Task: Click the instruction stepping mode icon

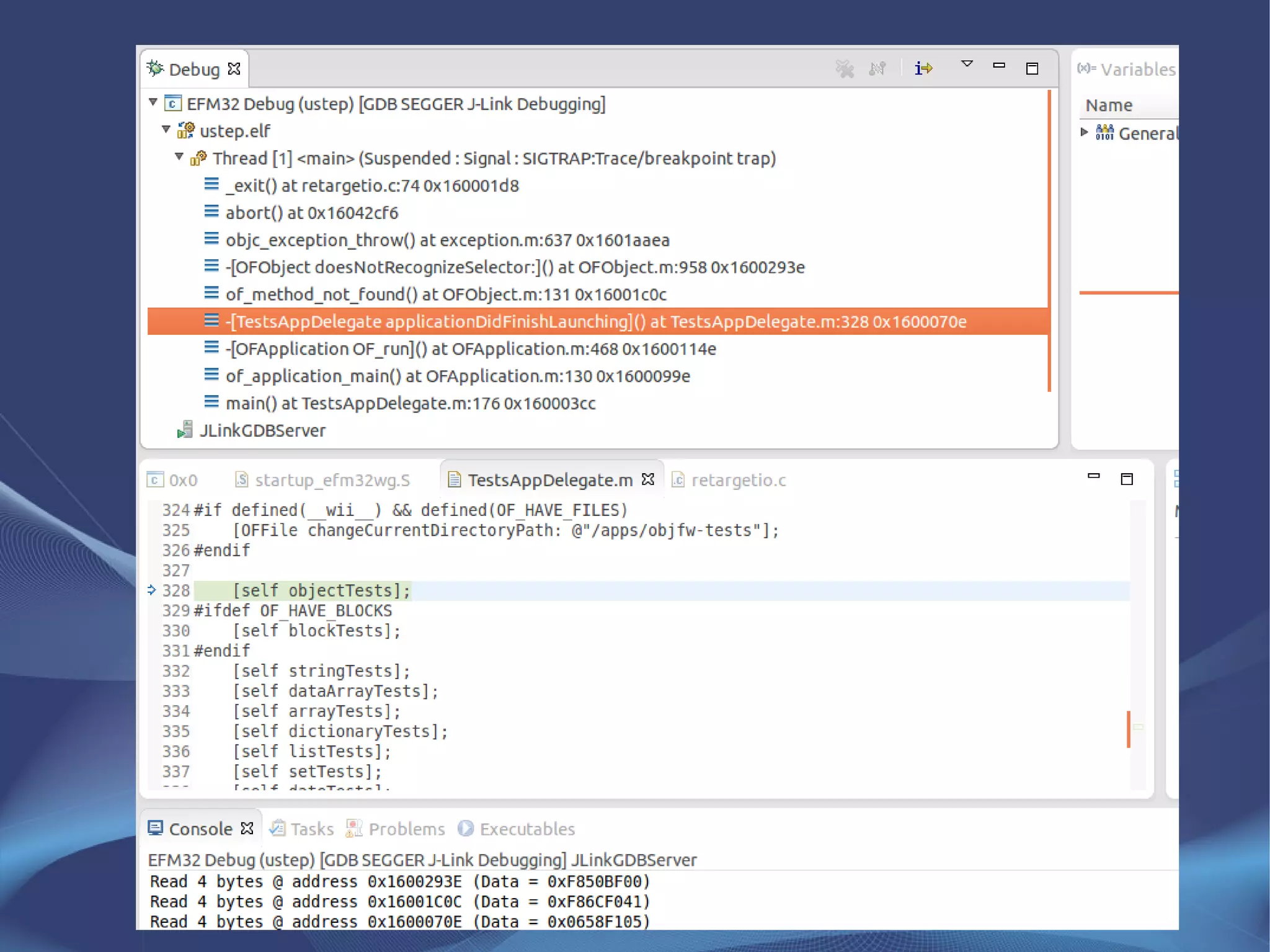Action: coord(923,68)
